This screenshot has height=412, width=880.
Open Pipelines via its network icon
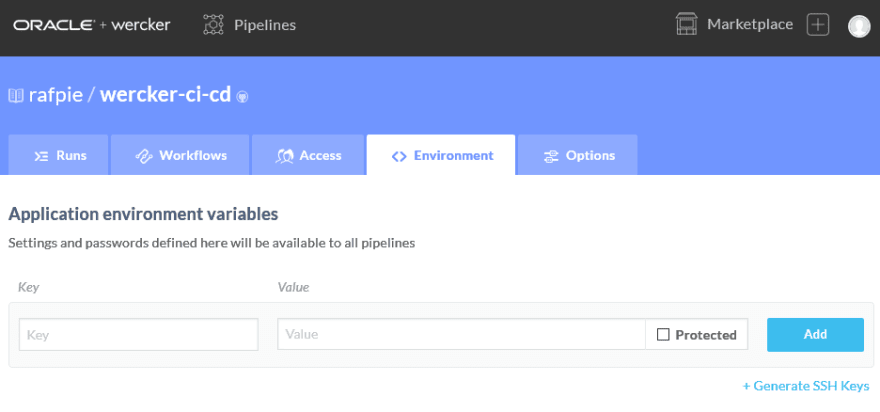click(x=213, y=25)
